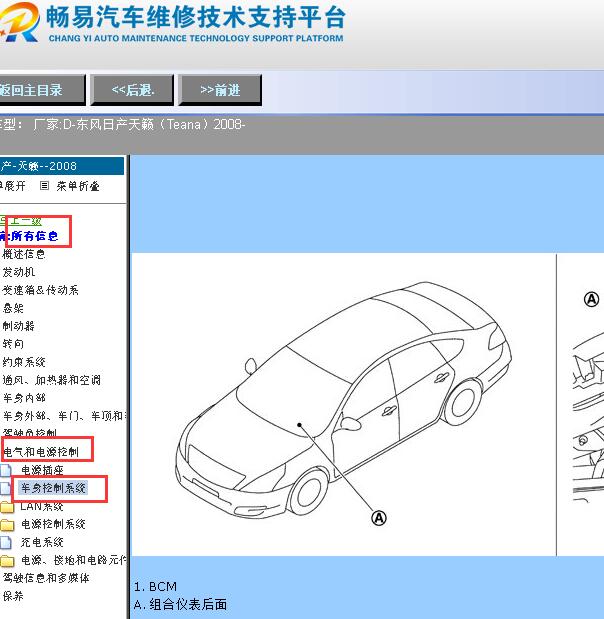Go forward with the >>前进 button

click(x=220, y=90)
